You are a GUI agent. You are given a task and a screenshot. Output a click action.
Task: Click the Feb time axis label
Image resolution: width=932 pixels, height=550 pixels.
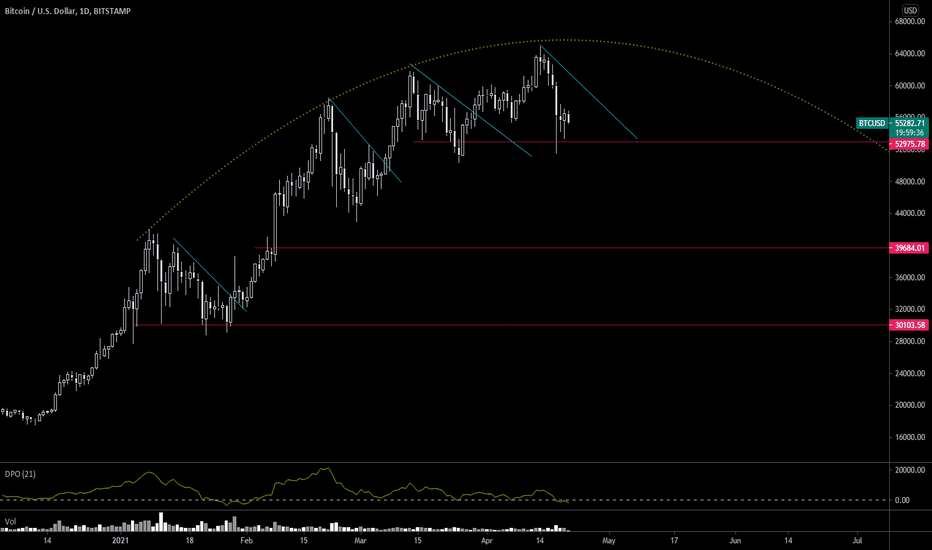[246, 540]
